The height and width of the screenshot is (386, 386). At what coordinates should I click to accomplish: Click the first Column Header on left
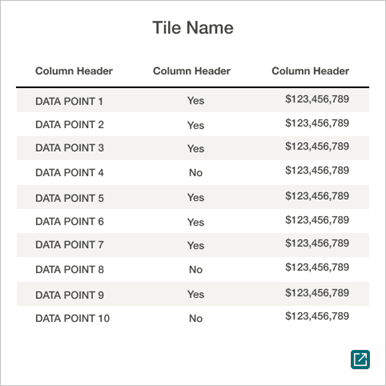point(74,71)
